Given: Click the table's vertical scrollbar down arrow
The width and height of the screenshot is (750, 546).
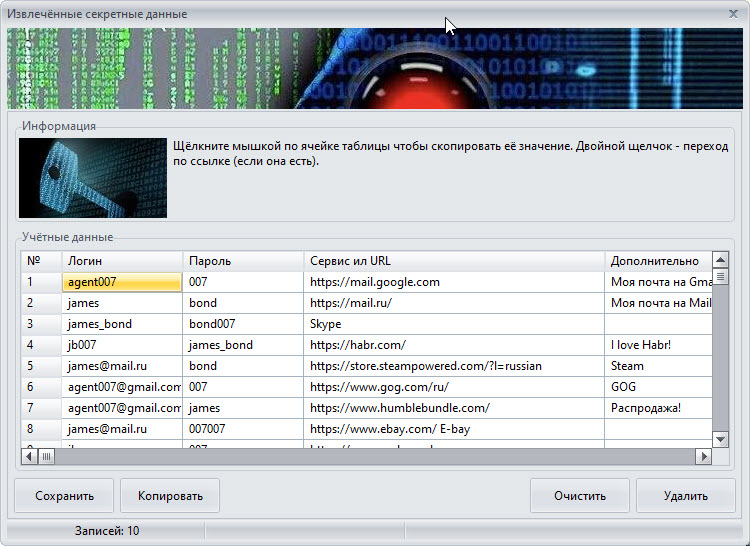Looking at the screenshot, I should [720, 439].
